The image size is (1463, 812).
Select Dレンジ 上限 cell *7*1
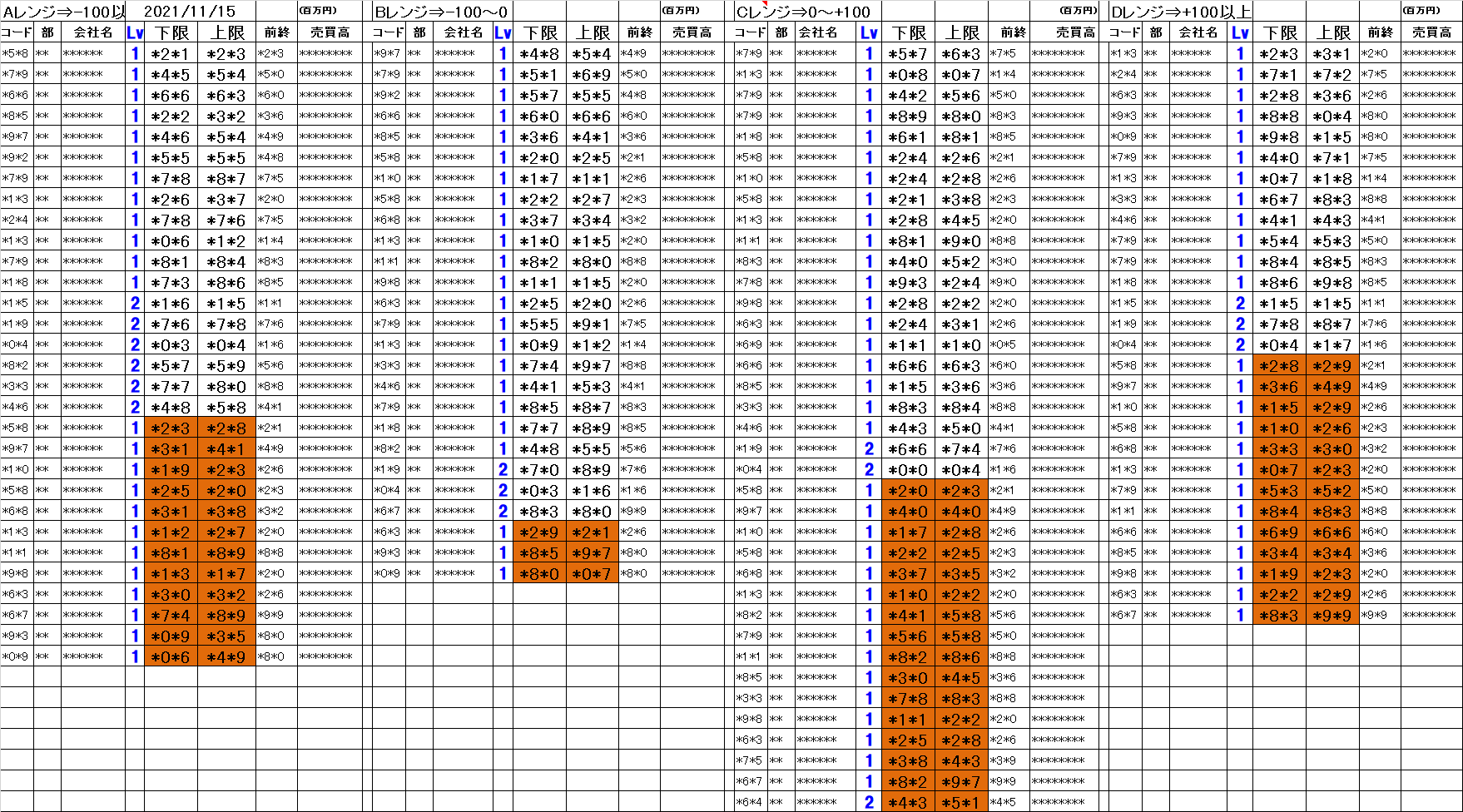point(1333,157)
